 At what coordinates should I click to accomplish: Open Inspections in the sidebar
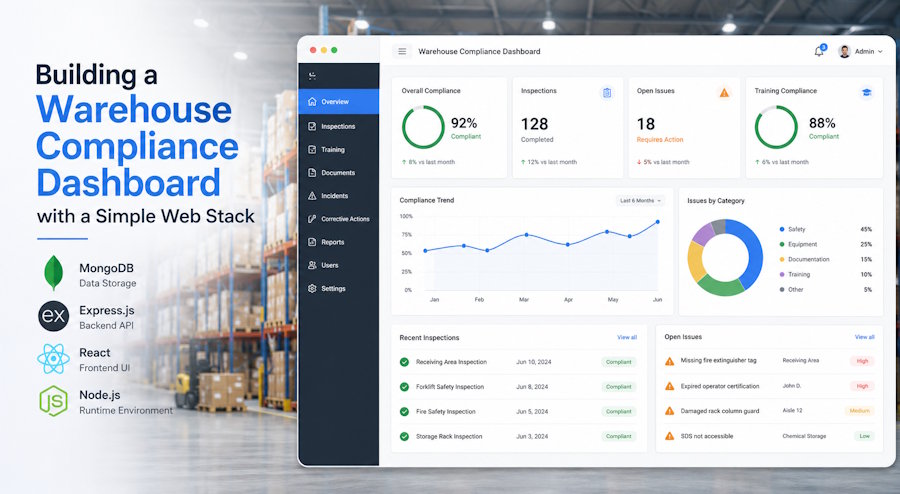point(339,126)
